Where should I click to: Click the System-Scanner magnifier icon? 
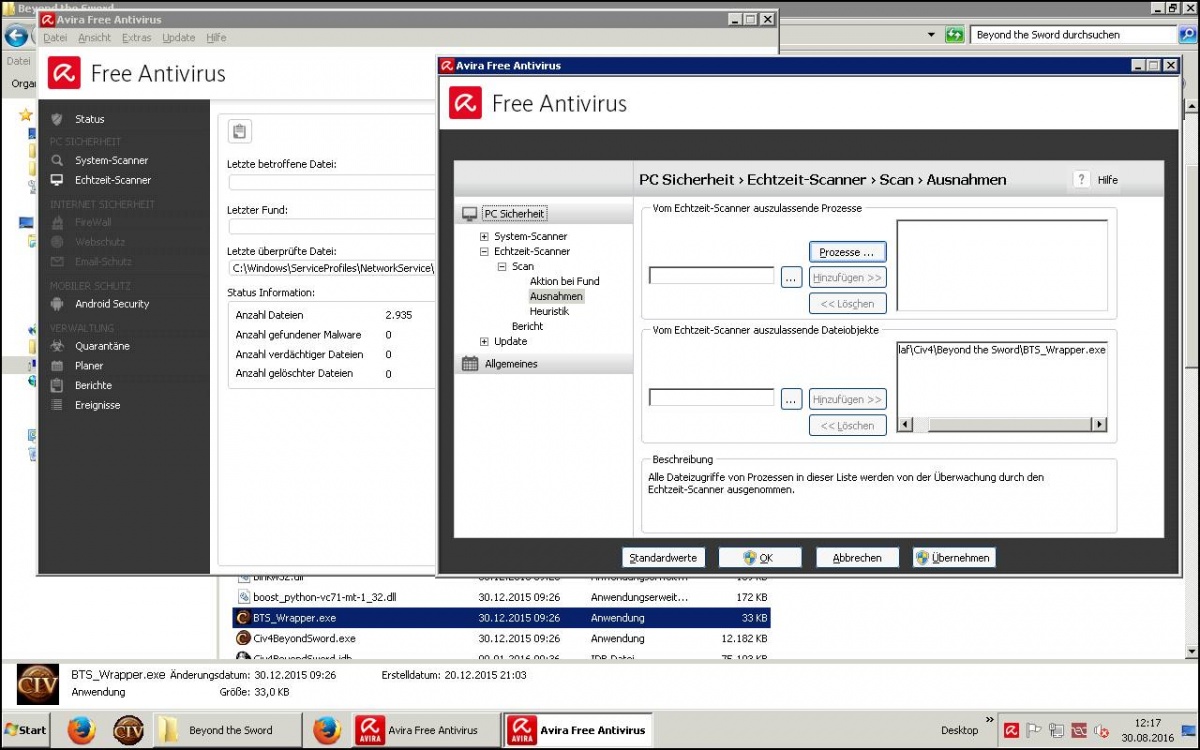(x=57, y=160)
